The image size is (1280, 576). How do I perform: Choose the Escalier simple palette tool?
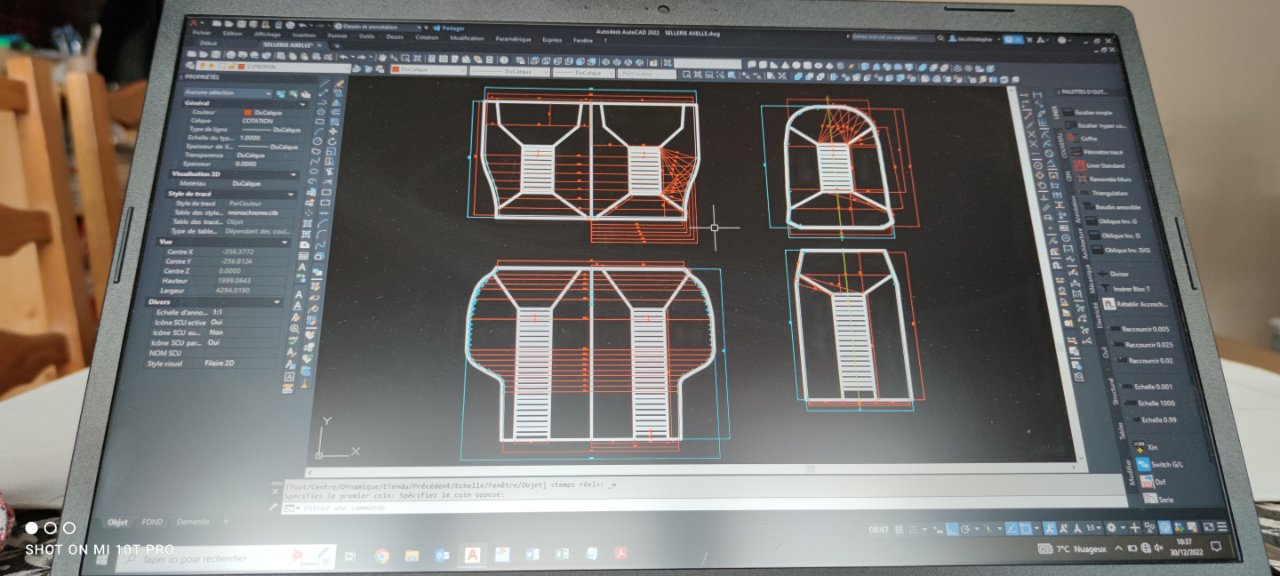point(1097,112)
